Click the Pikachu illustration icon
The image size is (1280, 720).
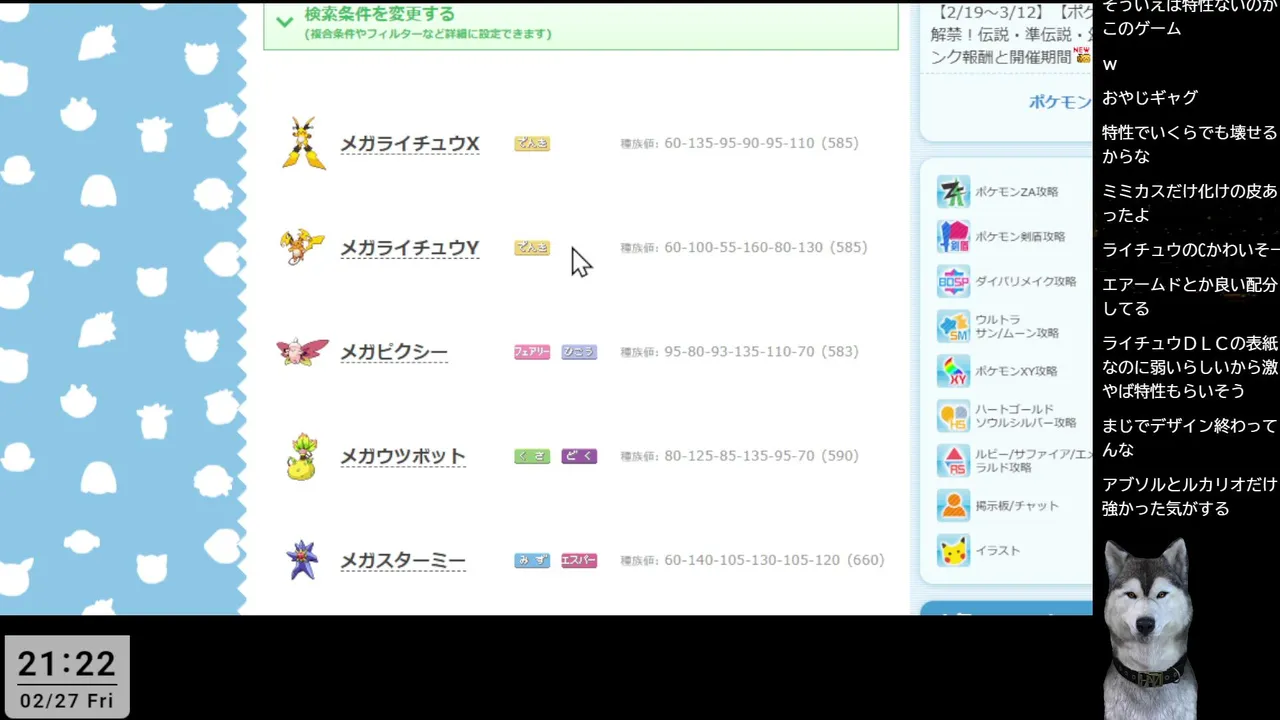click(953, 551)
